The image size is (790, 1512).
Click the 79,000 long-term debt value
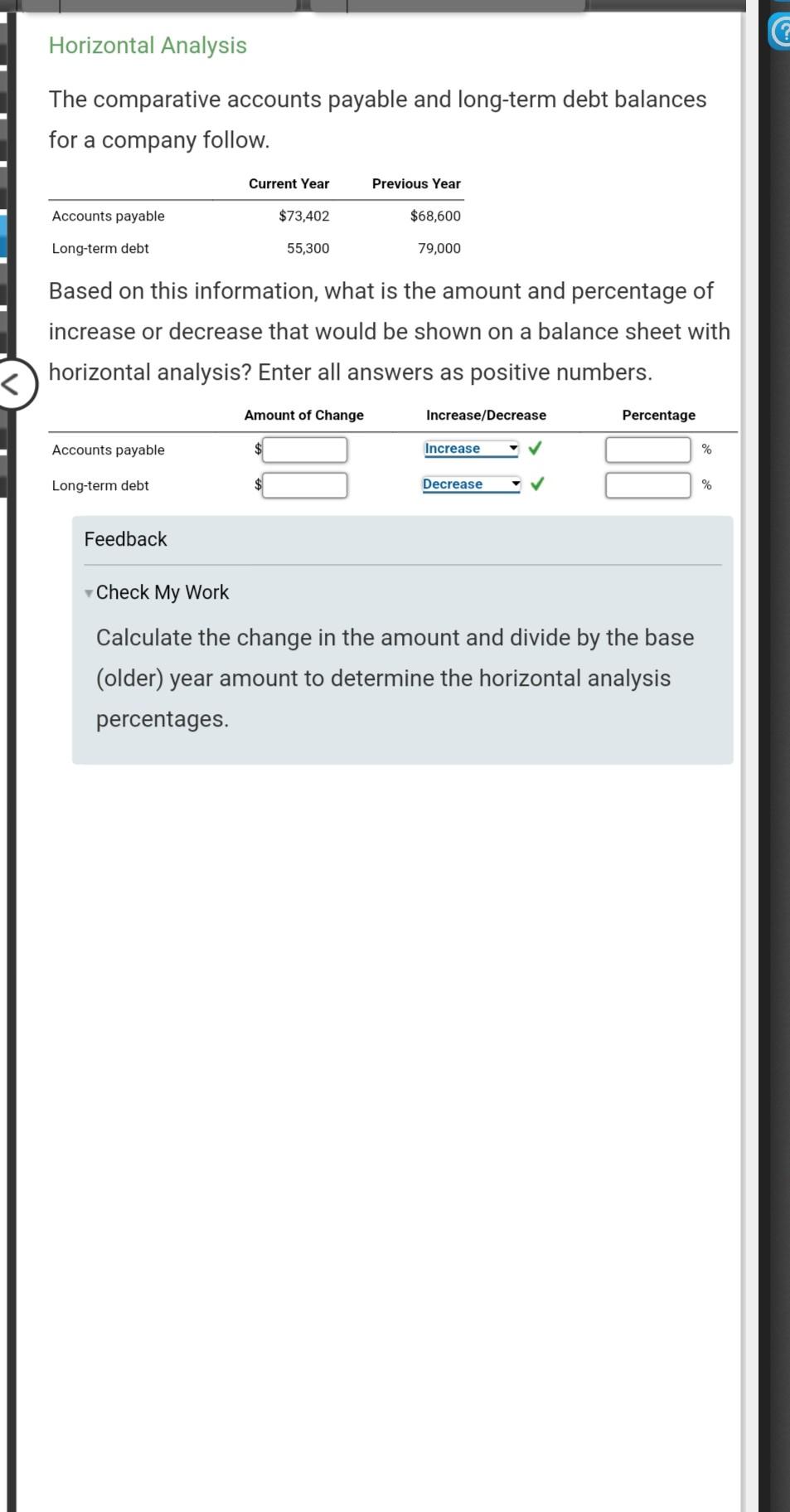(x=439, y=248)
